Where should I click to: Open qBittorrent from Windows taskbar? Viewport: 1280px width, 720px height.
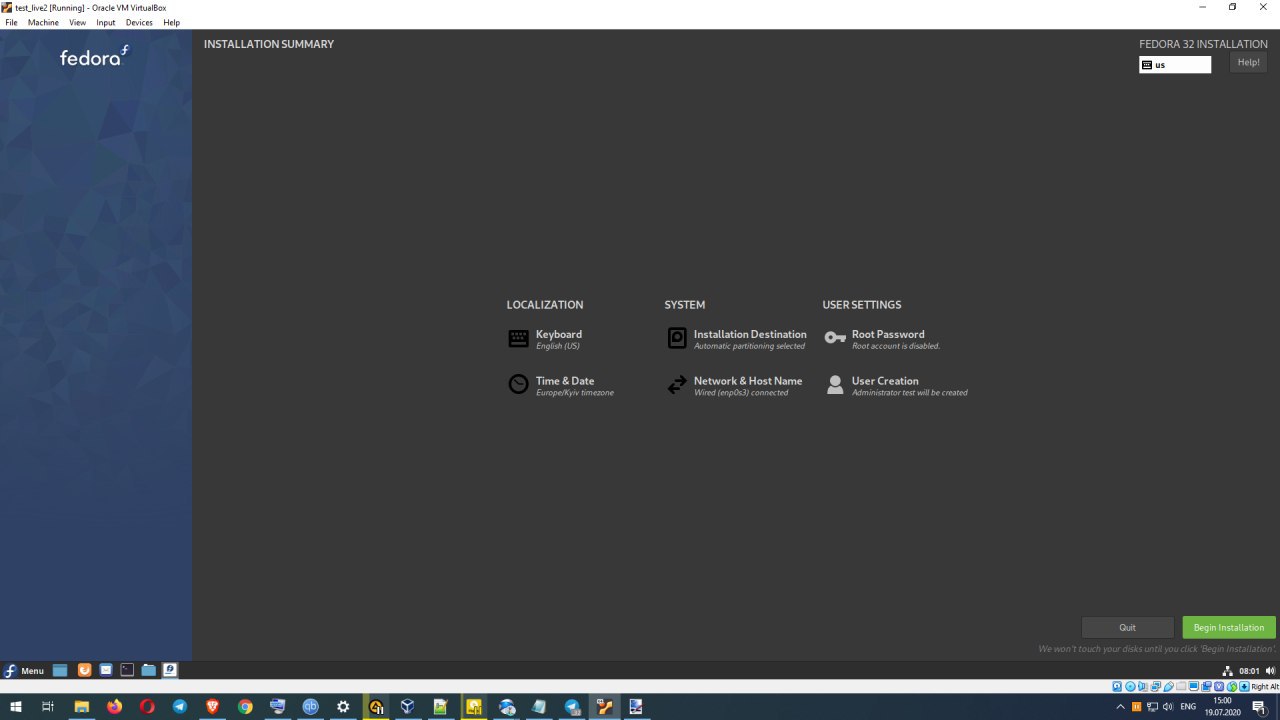click(310, 707)
